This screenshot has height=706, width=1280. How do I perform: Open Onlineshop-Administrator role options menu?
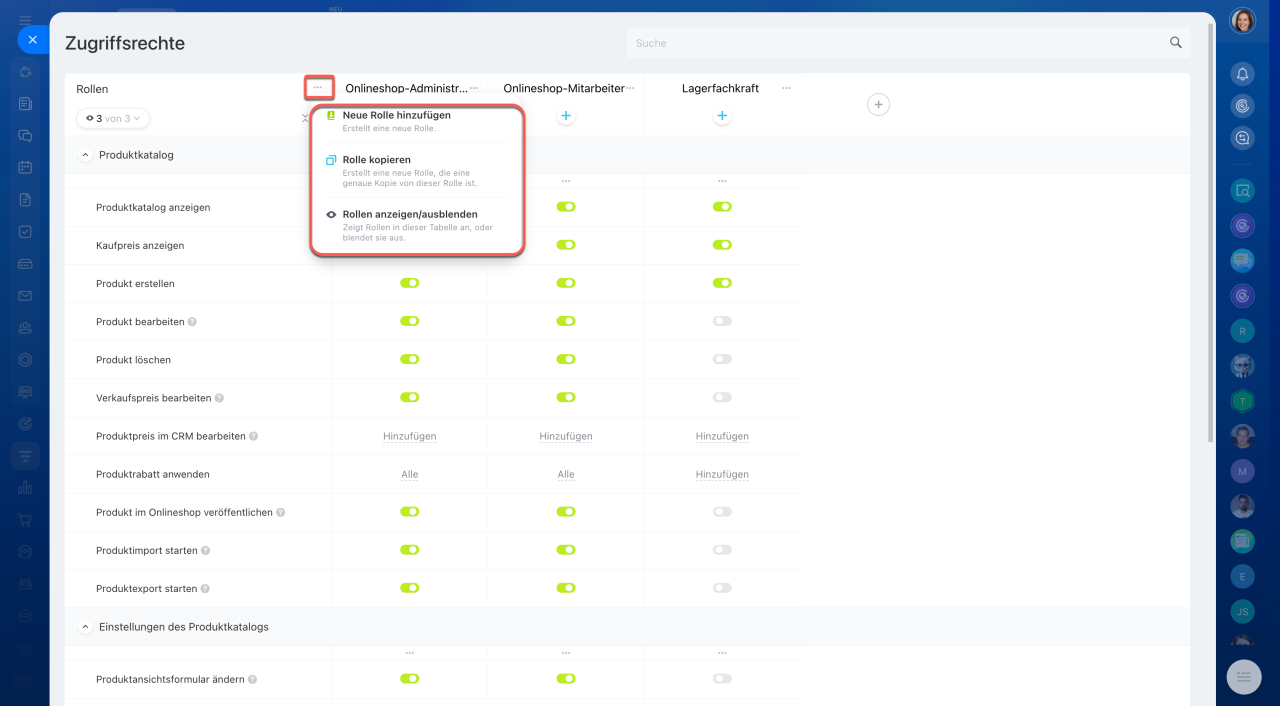(x=474, y=88)
